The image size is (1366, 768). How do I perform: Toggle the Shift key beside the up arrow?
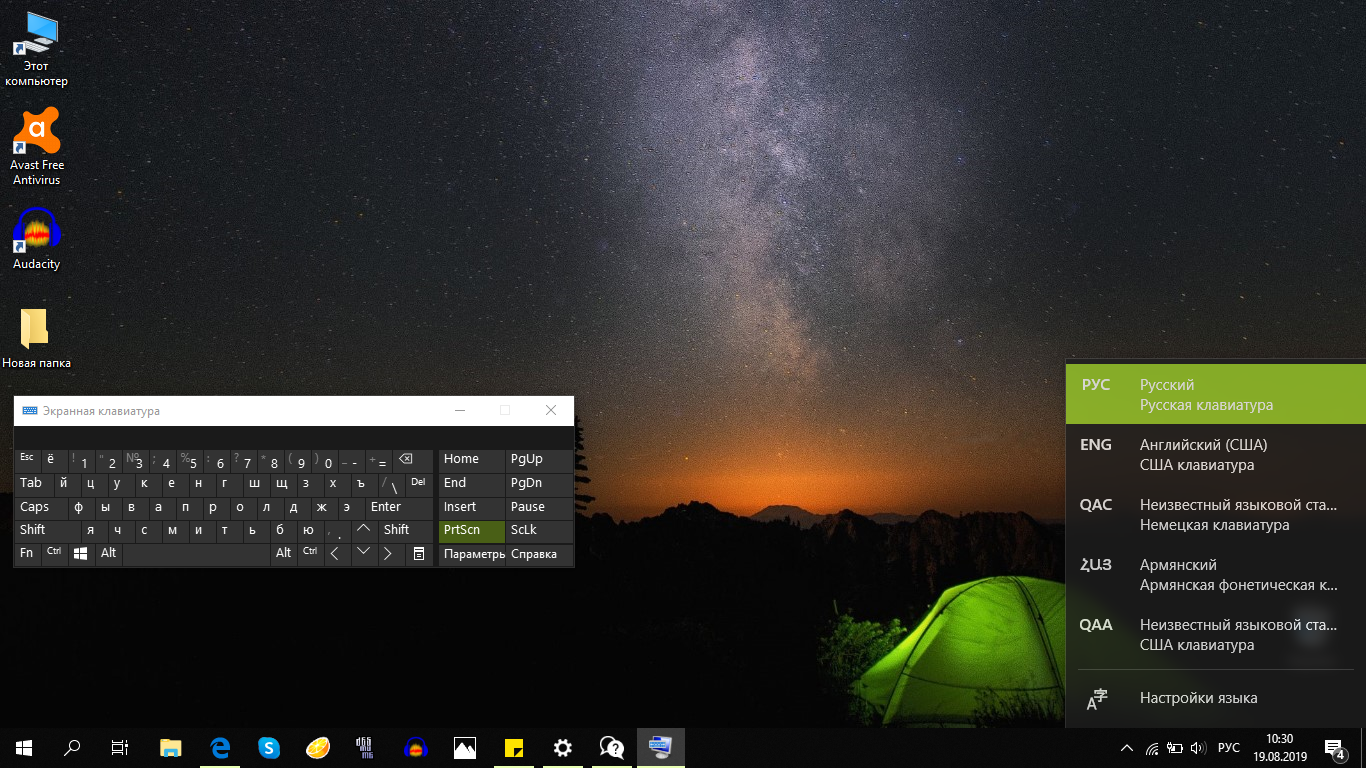coord(405,530)
